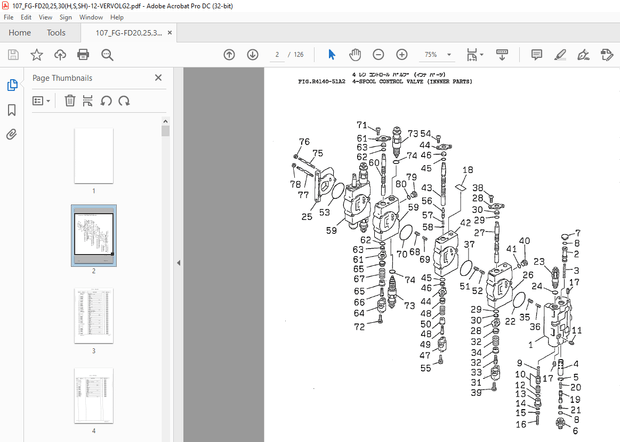
Task: Select page 4 thumbnail
Action: click(x=94, y=396)
